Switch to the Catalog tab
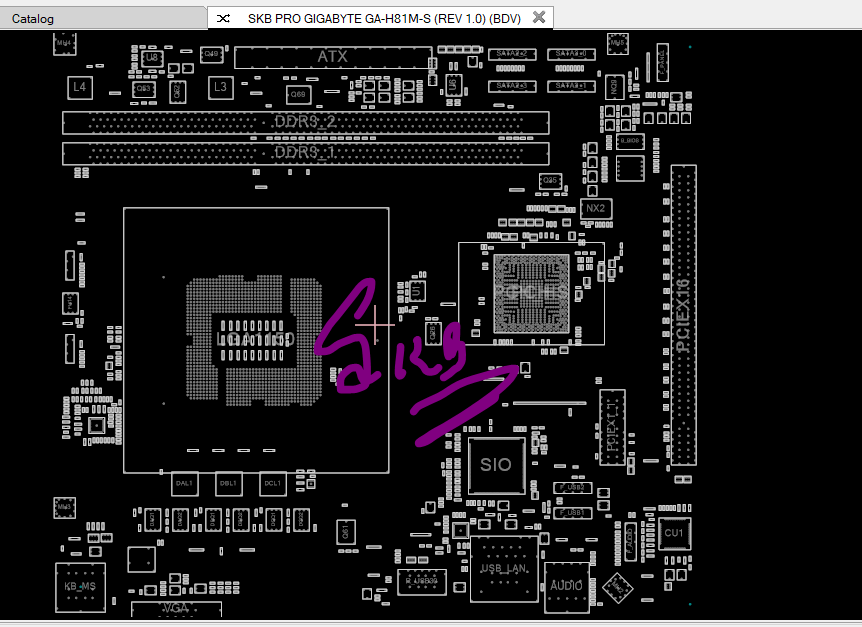This screenshot has width=862, height=627. (33, 19)
